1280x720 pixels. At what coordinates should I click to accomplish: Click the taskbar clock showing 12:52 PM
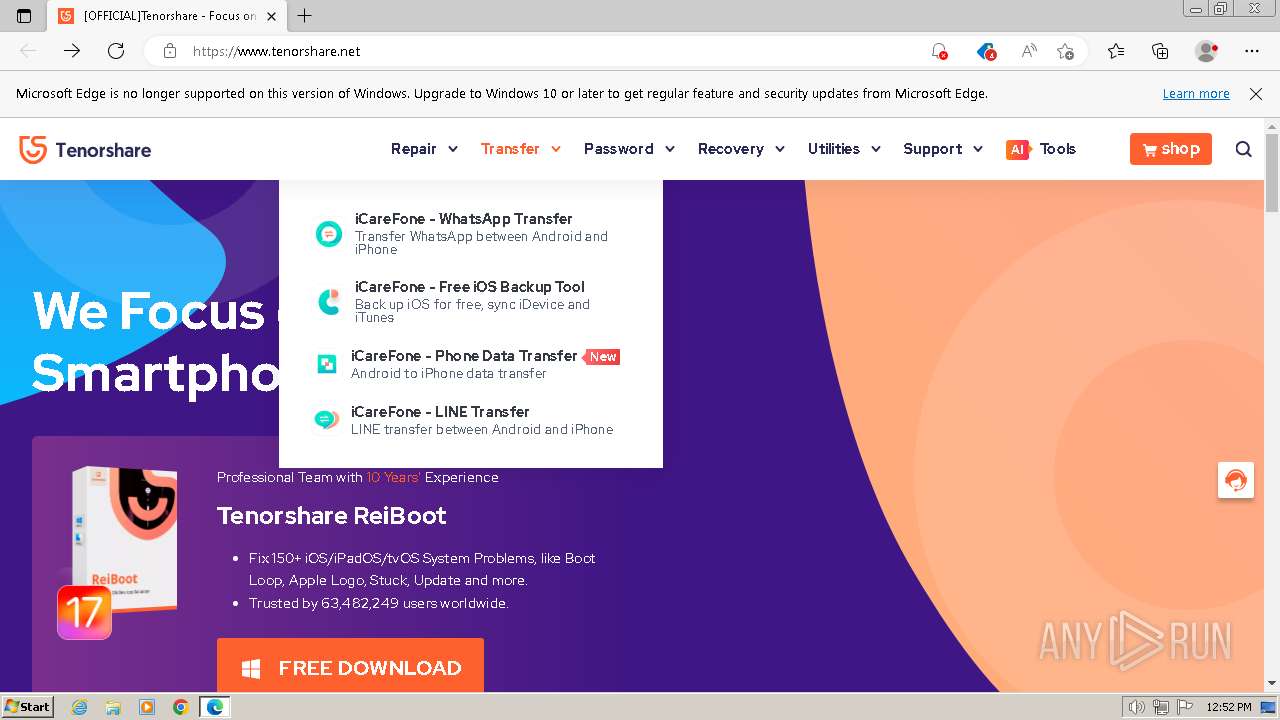pos(1229,707)
